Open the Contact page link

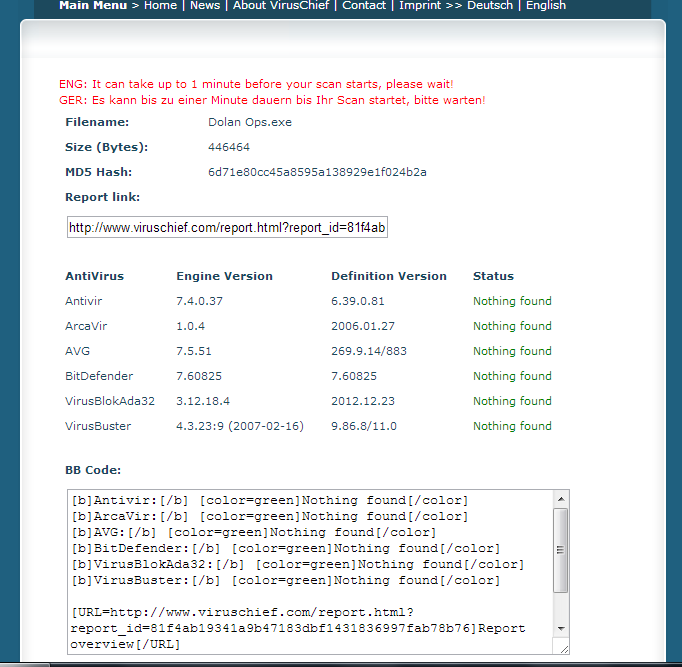pyautogui.click(x=364, y=5)
